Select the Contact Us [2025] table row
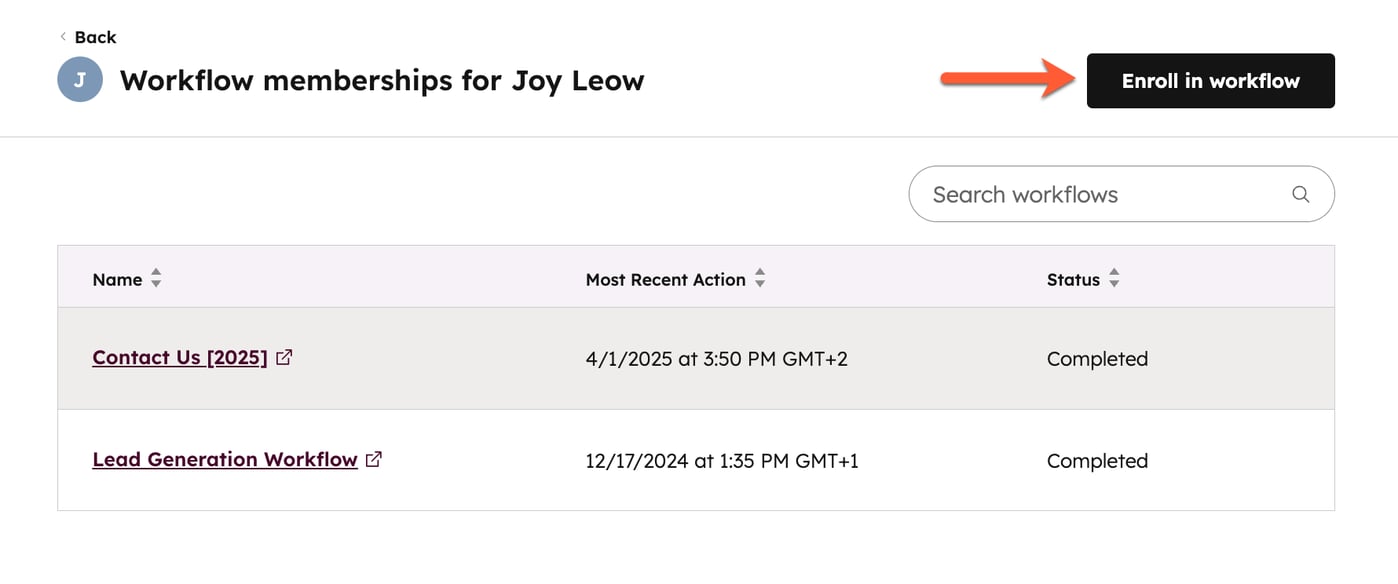 [700, 358]
